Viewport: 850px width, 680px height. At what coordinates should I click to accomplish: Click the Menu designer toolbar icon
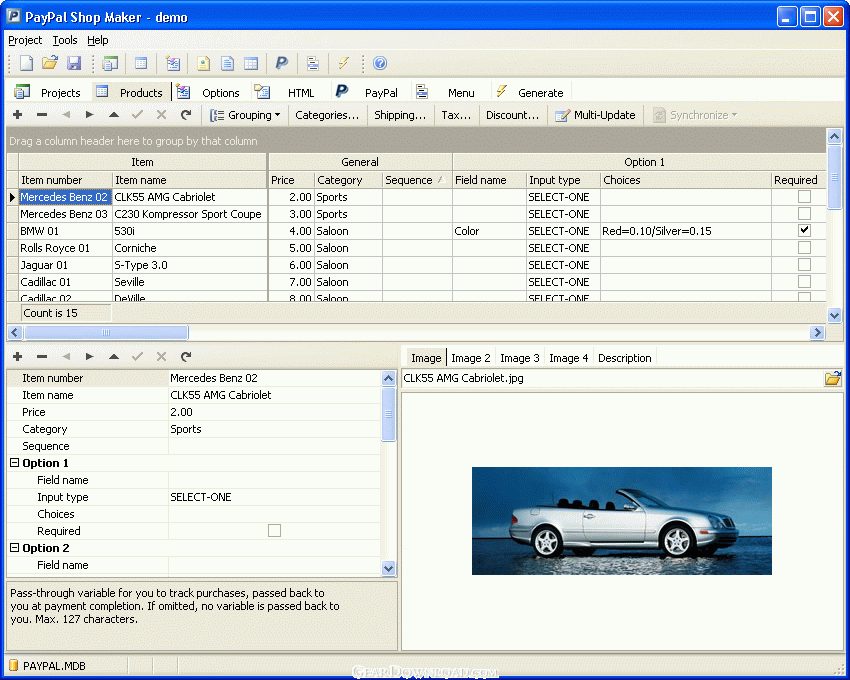coord(313,63)
